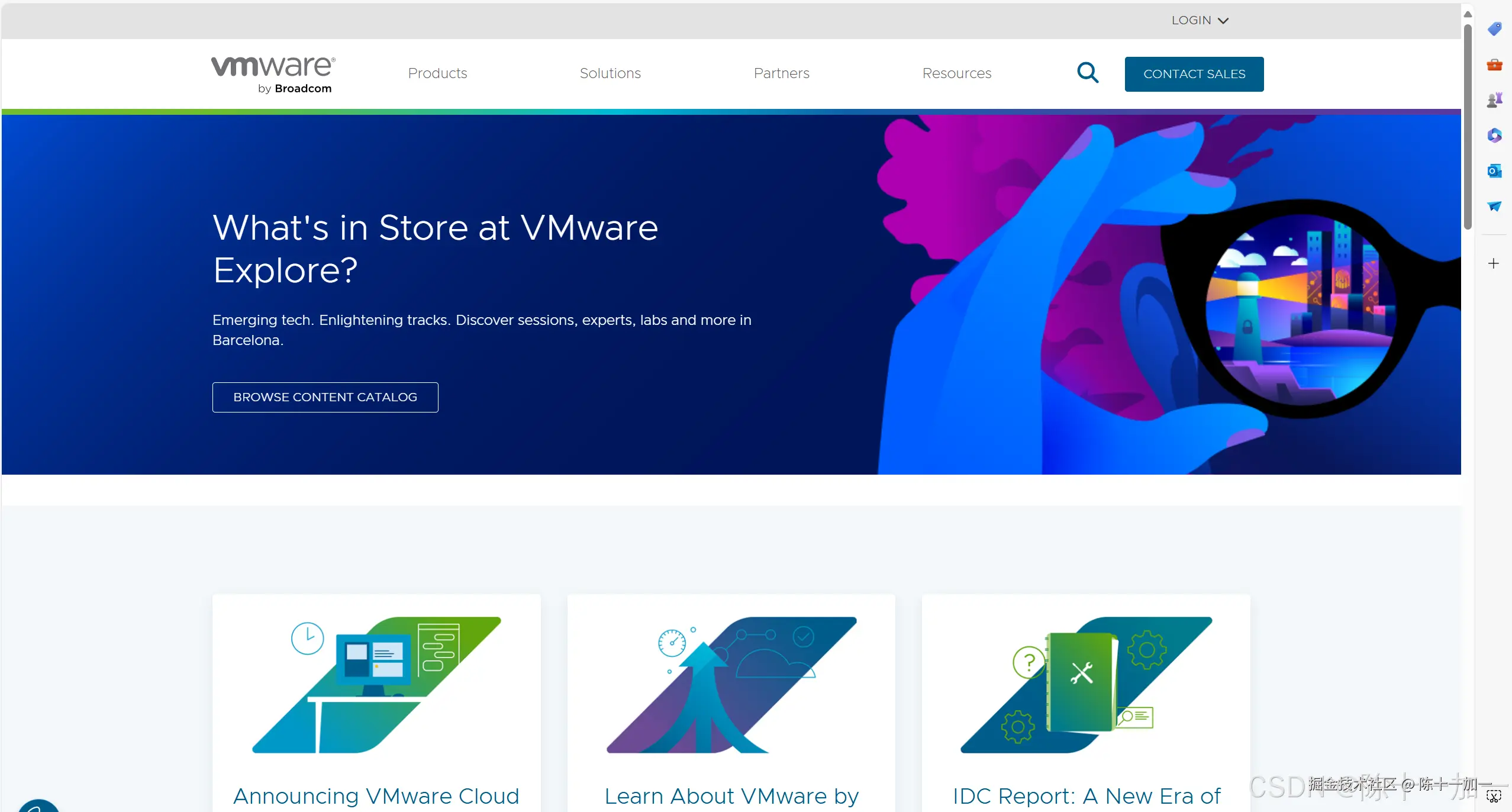This screenshot has width=1512, height=812.
Task: Open the Products menu
Action: 437,73
